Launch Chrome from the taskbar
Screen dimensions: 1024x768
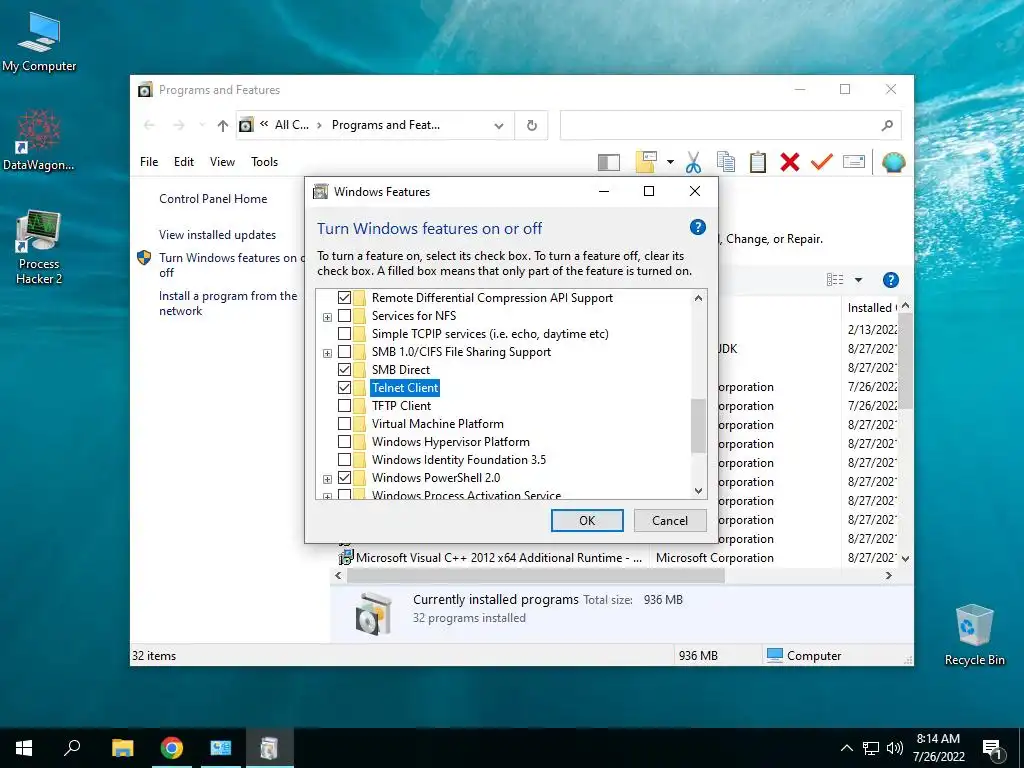coord(171,748)
